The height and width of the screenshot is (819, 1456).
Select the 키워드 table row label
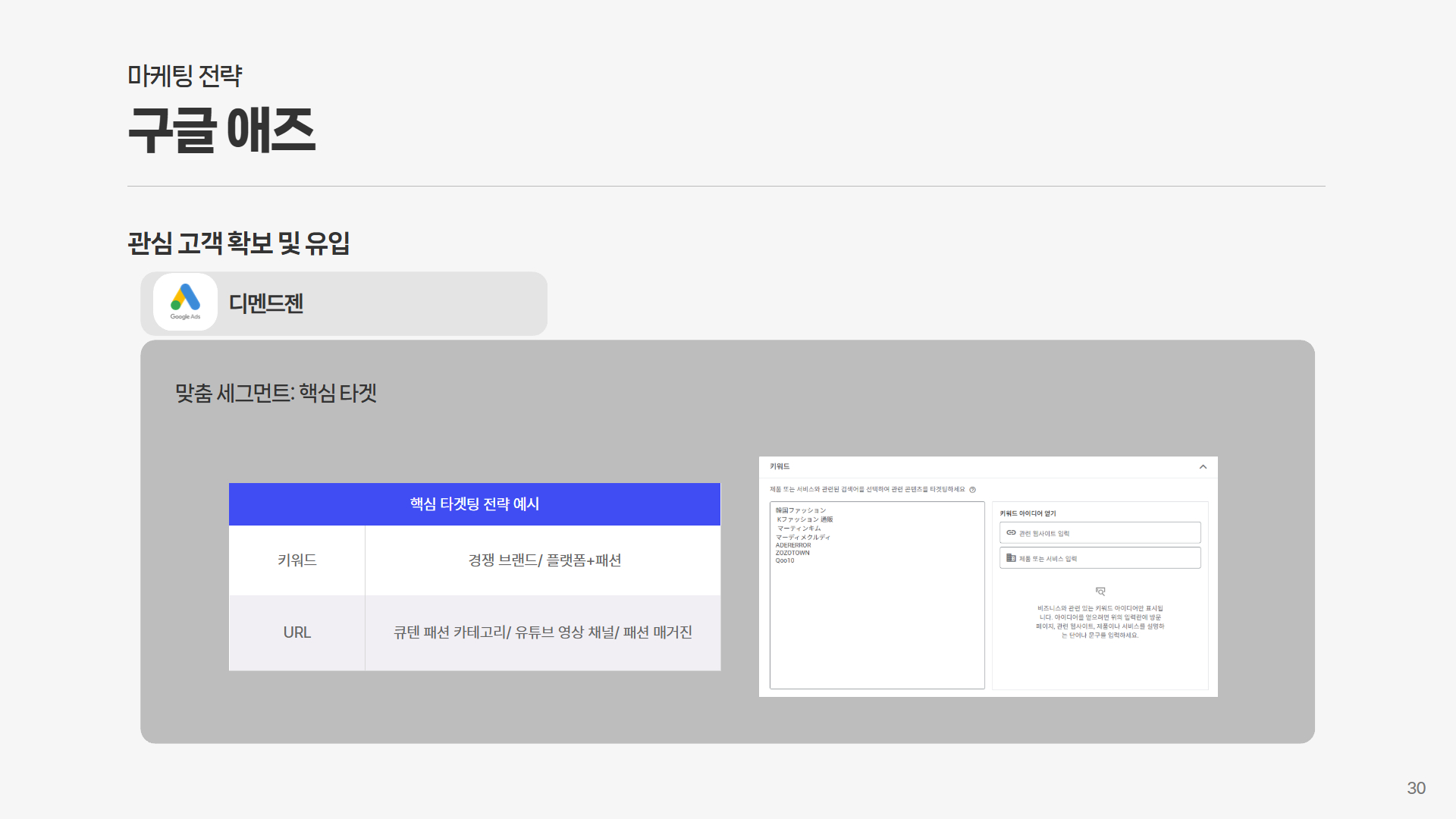pyautogui.click(x=297, y=560)
